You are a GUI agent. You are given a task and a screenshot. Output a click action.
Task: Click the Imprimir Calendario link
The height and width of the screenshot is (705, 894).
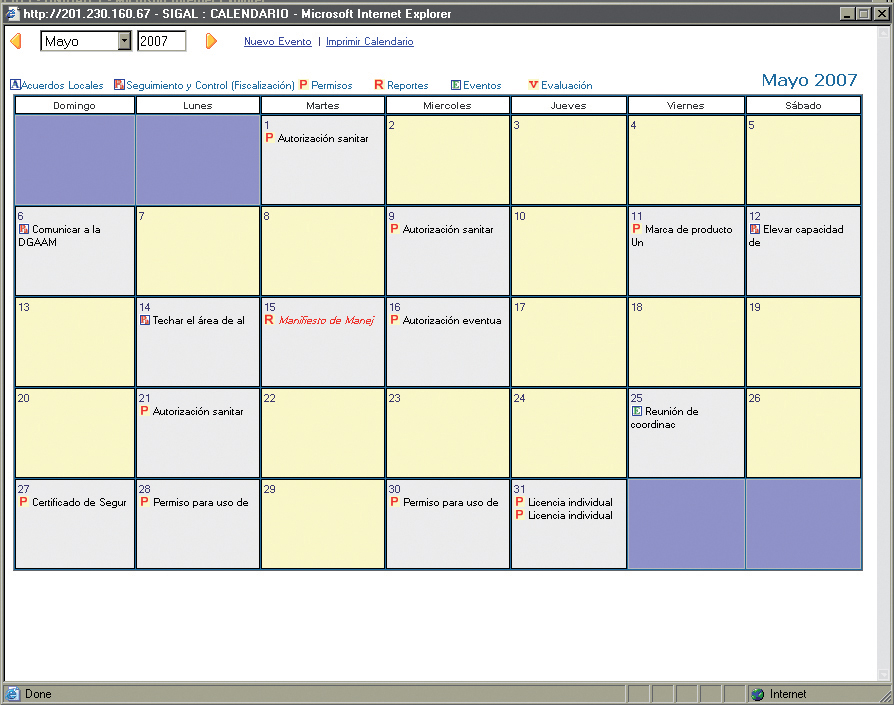pos(369,42)
